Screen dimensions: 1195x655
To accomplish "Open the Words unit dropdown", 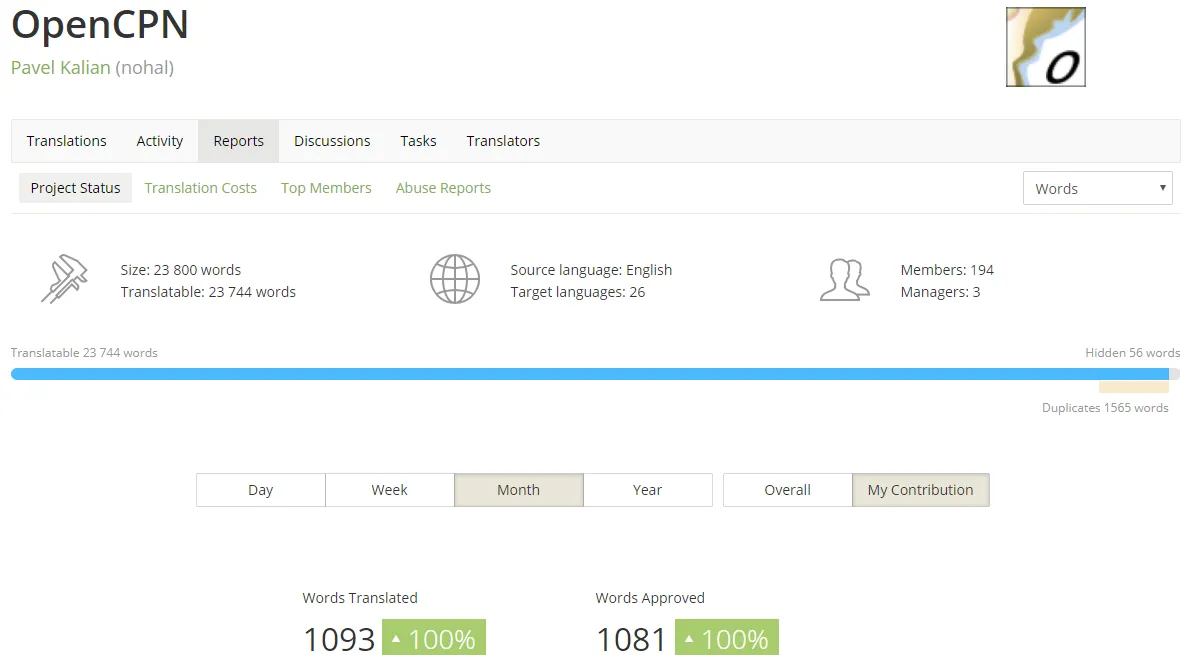I will (x=1097, y=188).
